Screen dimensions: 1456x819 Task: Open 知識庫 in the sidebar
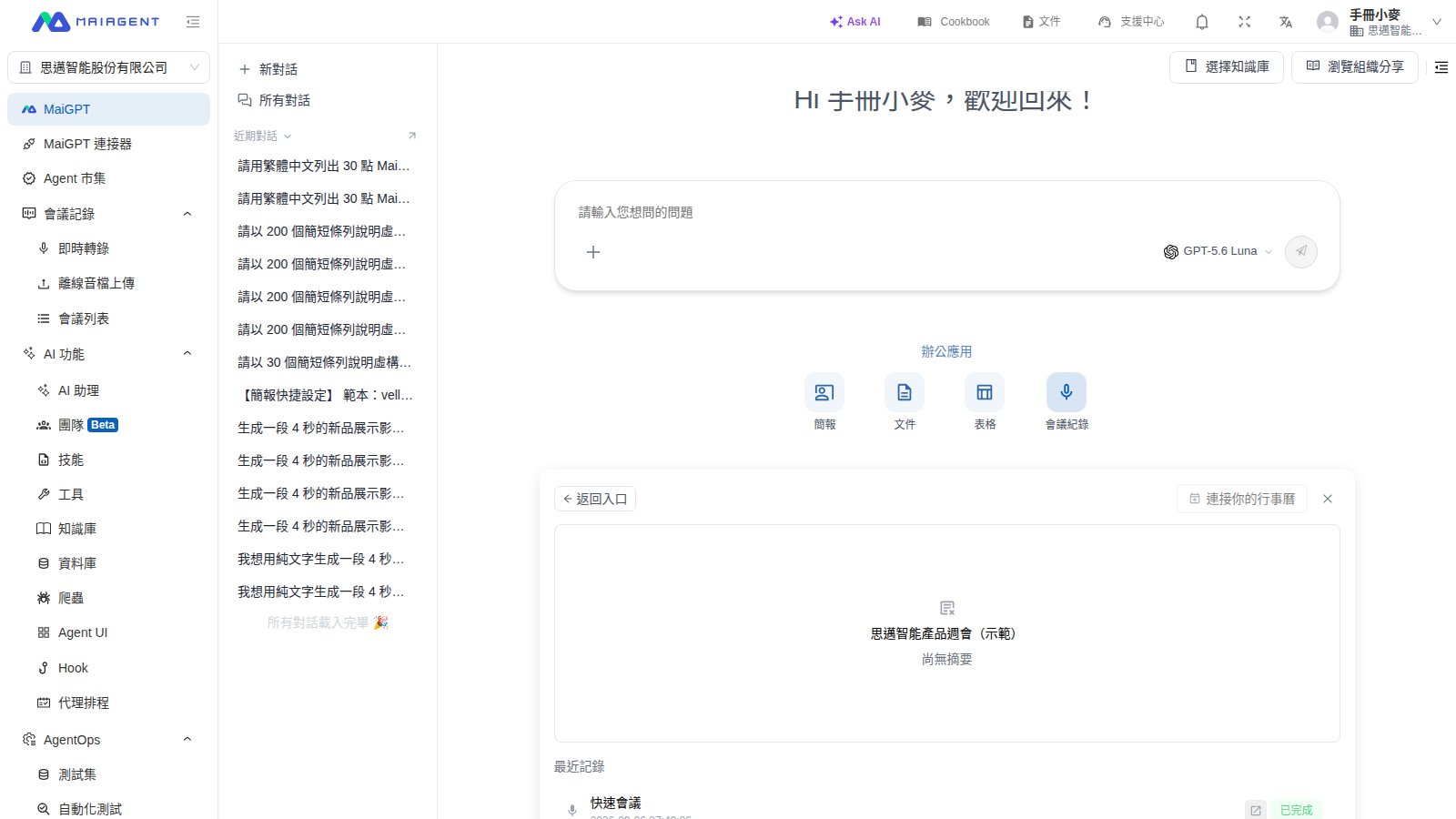point(108,529)
